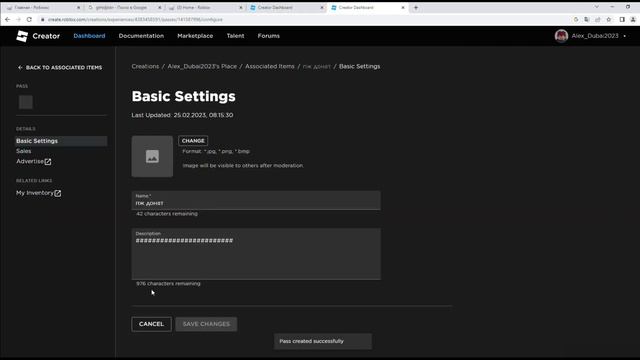The width and height of the screenshot is (640, 360).
Task: Close the active Creator Dashboard tab
Action: point(402,7)
